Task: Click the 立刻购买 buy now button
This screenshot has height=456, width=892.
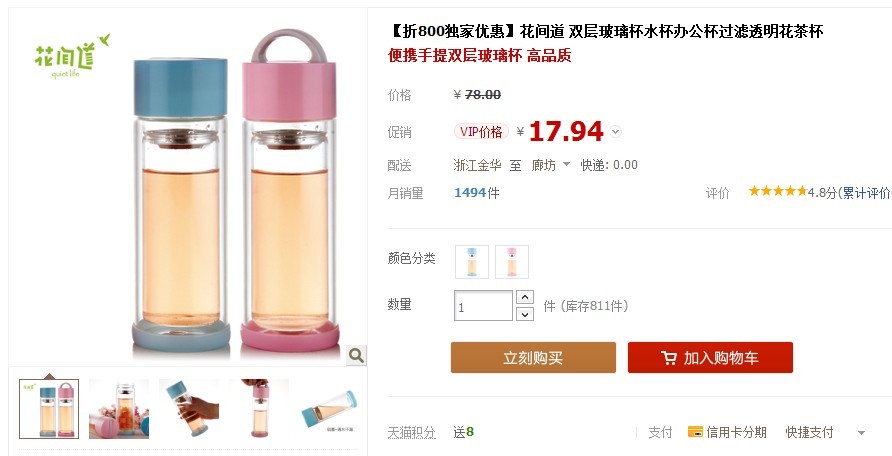Action: point(533,358)
